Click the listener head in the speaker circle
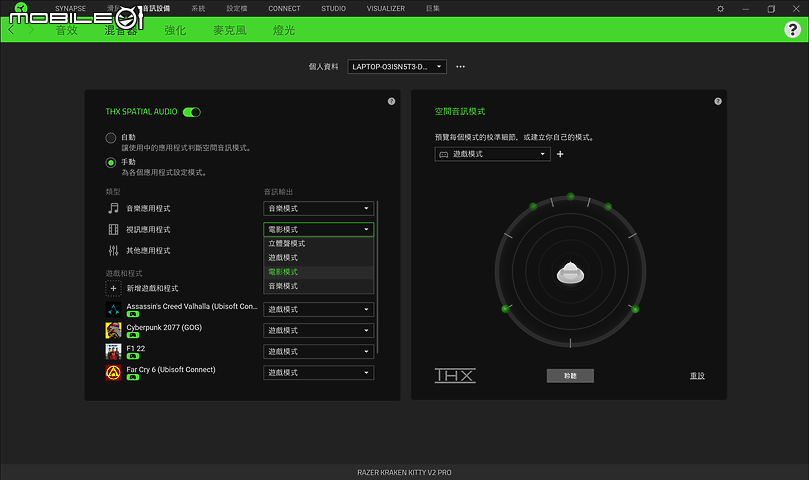The image size is (809, 480). [570, 272]
